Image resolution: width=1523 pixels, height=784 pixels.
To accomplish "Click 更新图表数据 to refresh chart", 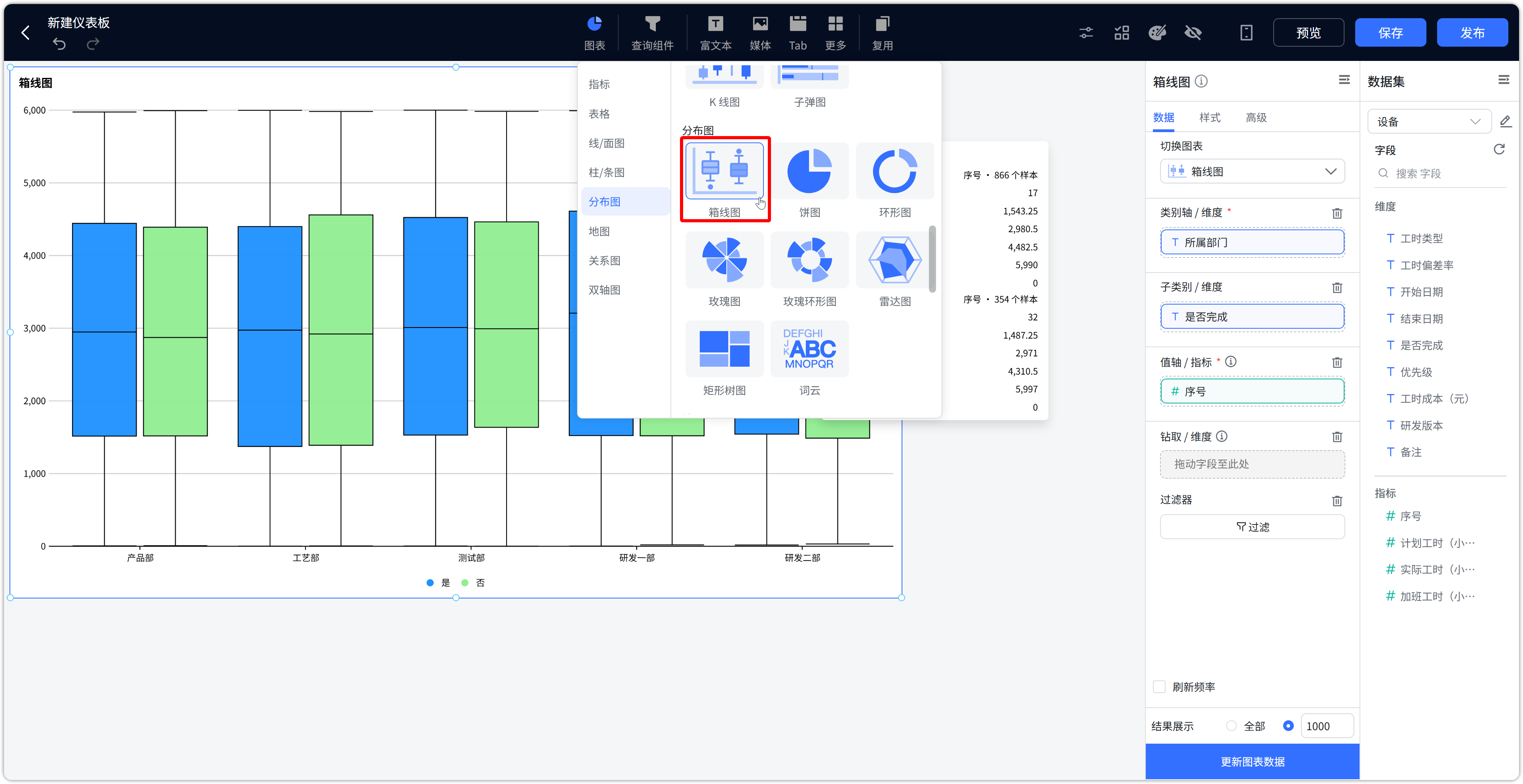I will [1251, 761].
